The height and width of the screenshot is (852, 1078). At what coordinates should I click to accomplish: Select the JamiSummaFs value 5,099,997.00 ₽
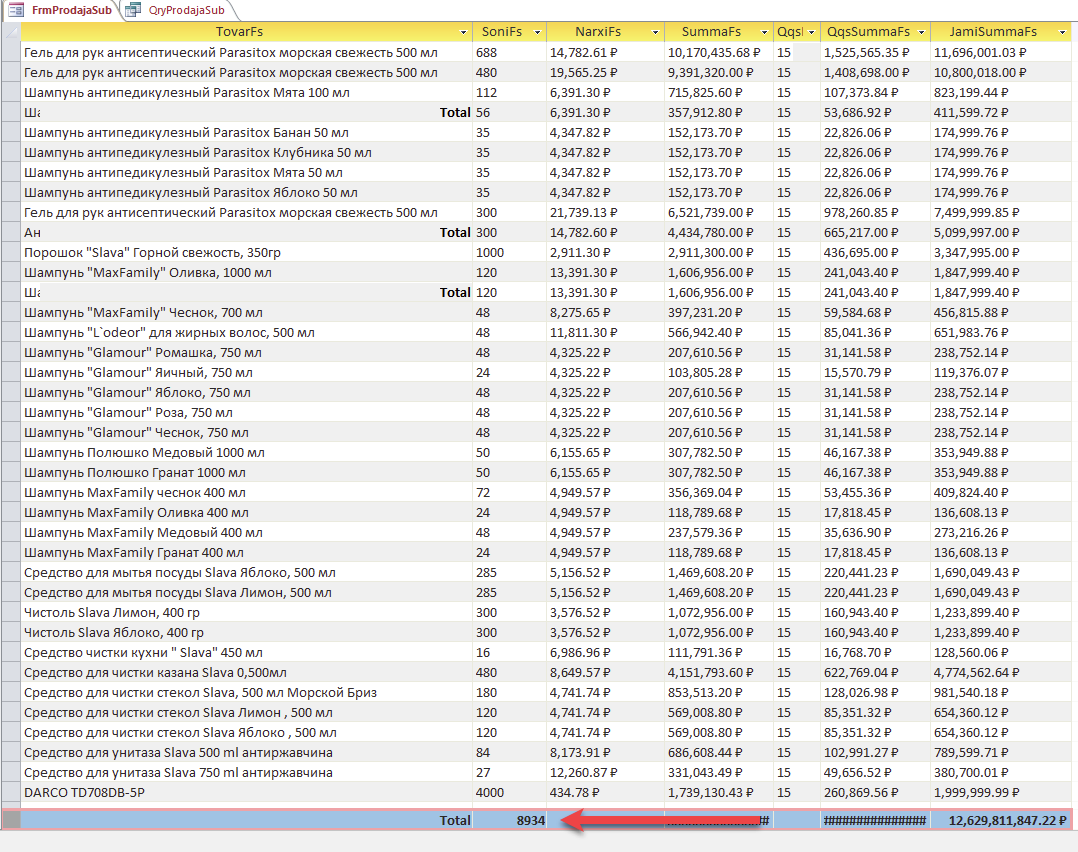tap(976, 232)
